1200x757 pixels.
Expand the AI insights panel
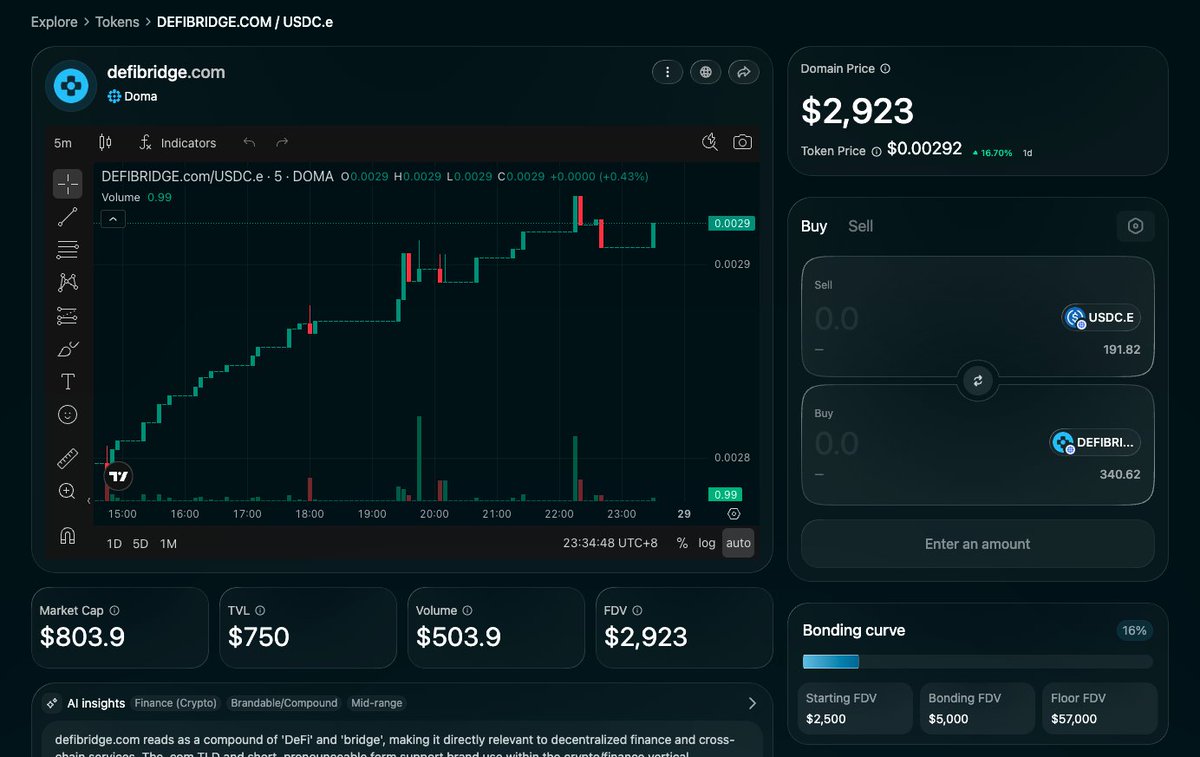click(x=752, y=703)
